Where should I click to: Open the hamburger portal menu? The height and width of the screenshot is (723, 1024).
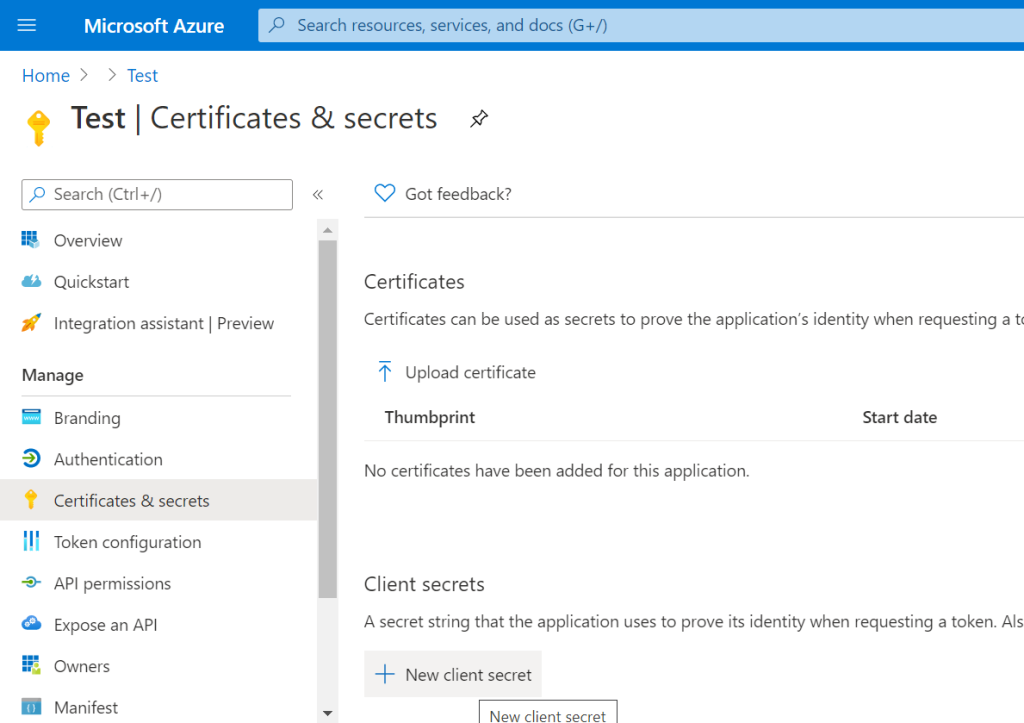tap(27, 25)
